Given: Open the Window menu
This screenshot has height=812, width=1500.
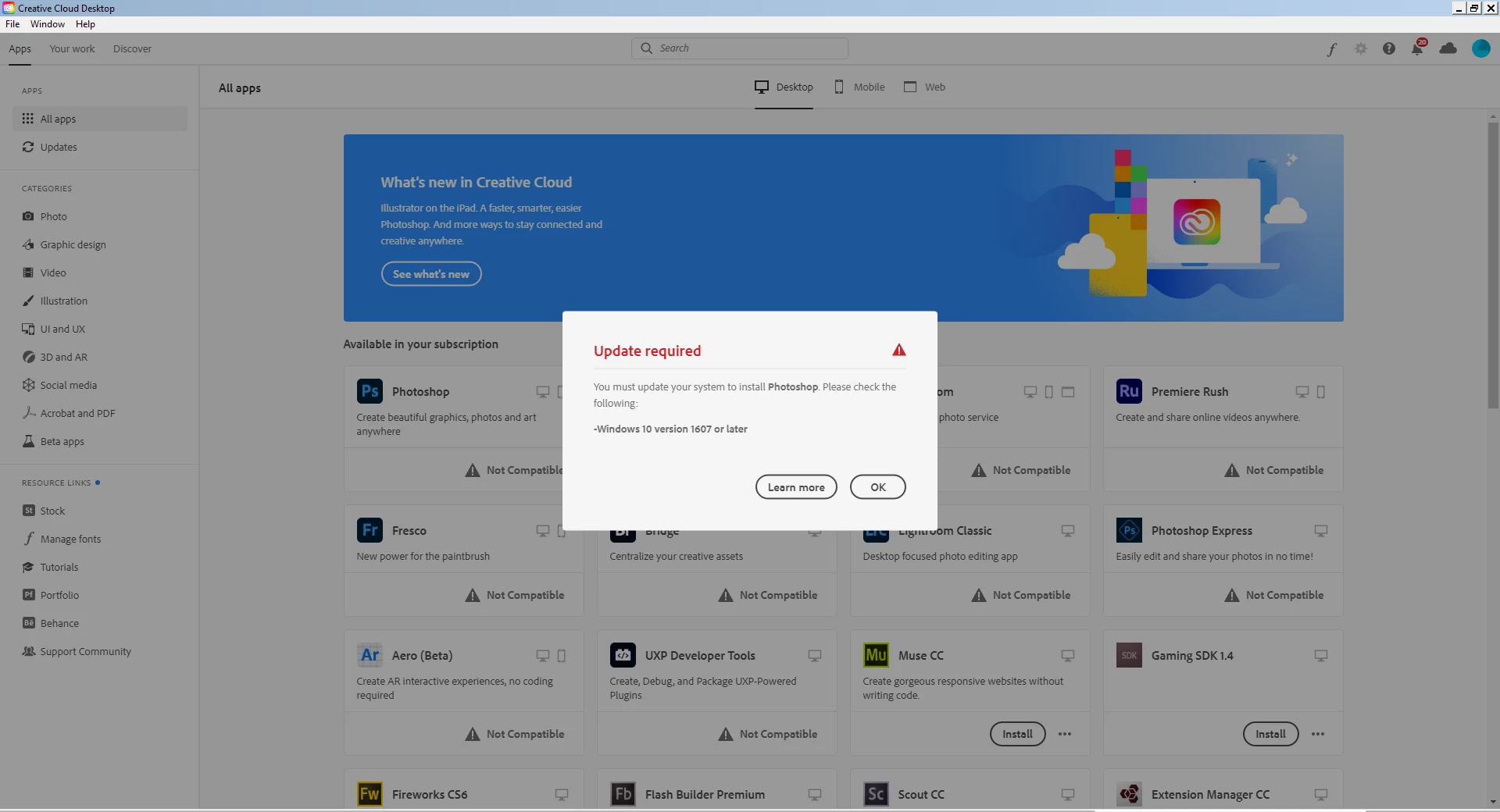Looking at the screenshot, I should point(48,24).
